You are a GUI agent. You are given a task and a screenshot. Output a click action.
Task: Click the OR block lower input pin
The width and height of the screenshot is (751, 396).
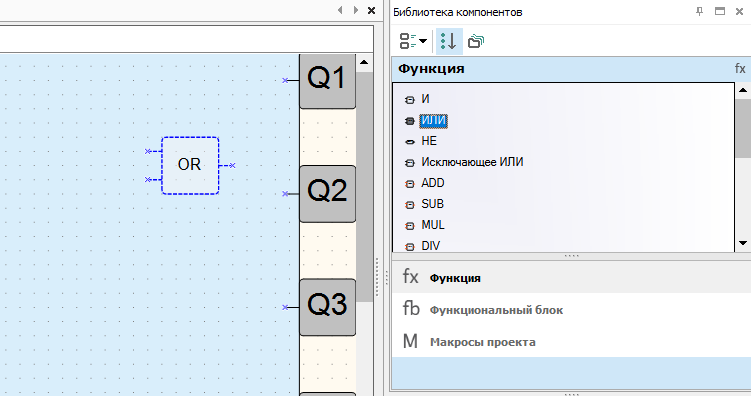tap(148, 180)
